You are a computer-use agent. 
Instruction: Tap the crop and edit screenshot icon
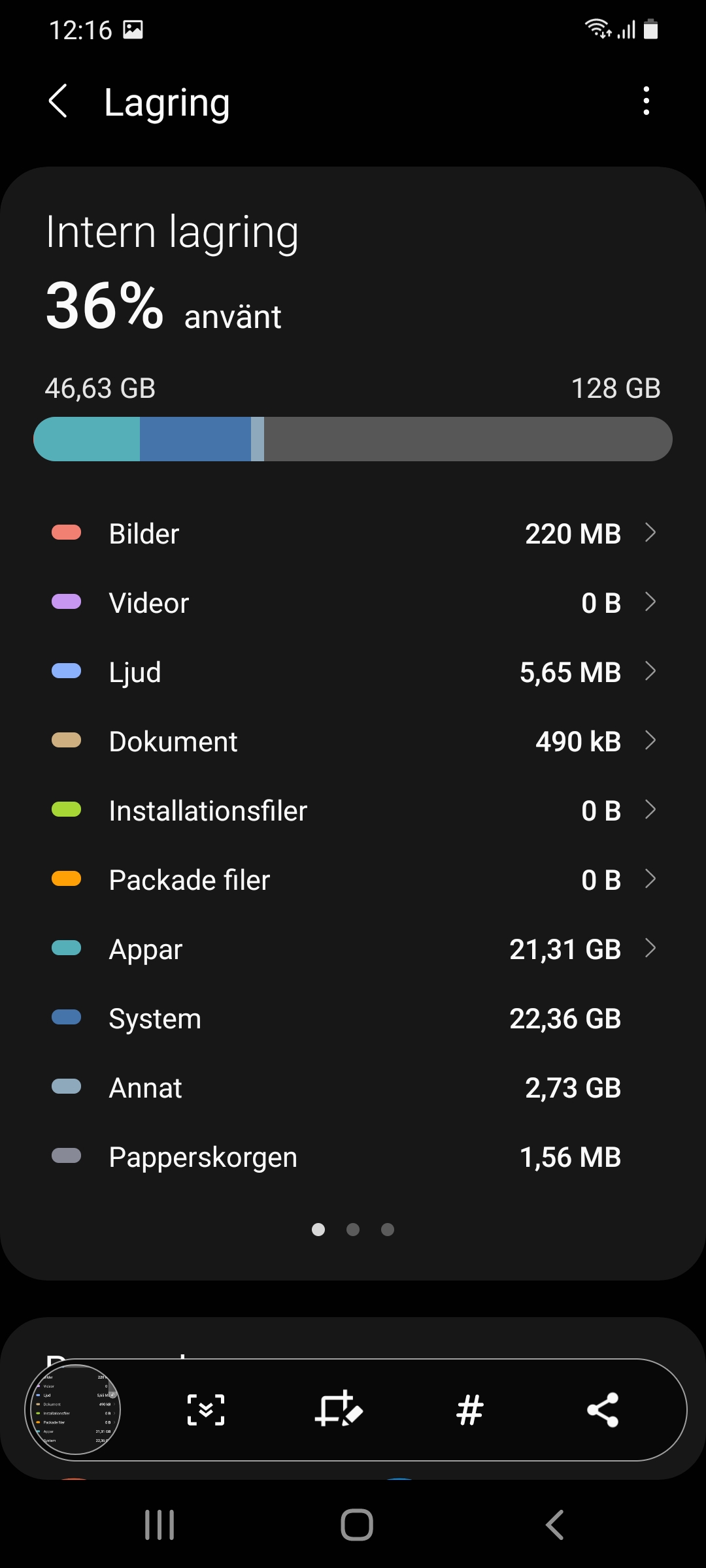[339, 1410]
